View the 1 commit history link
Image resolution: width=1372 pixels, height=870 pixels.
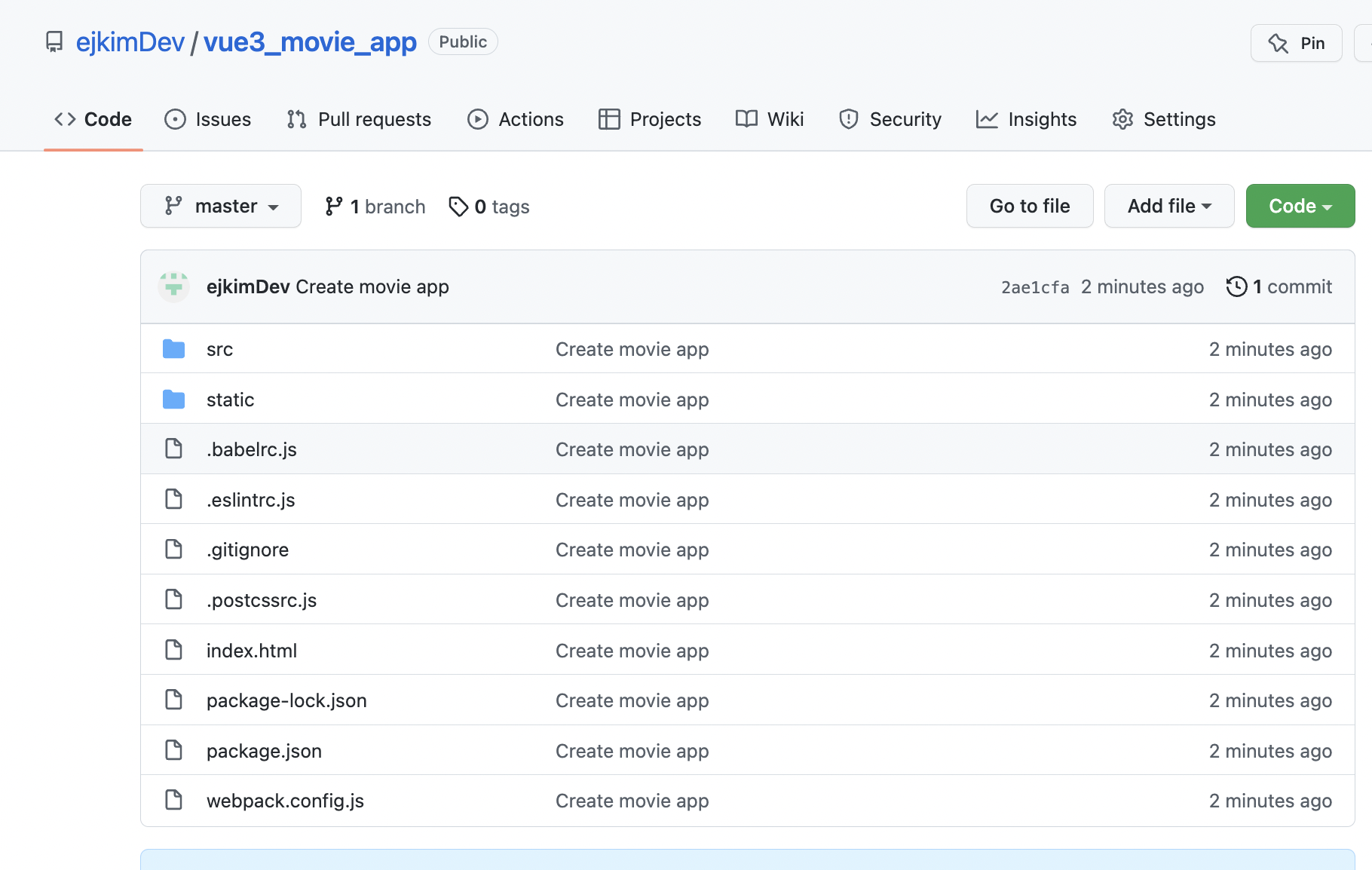(x=1279, y=286)
